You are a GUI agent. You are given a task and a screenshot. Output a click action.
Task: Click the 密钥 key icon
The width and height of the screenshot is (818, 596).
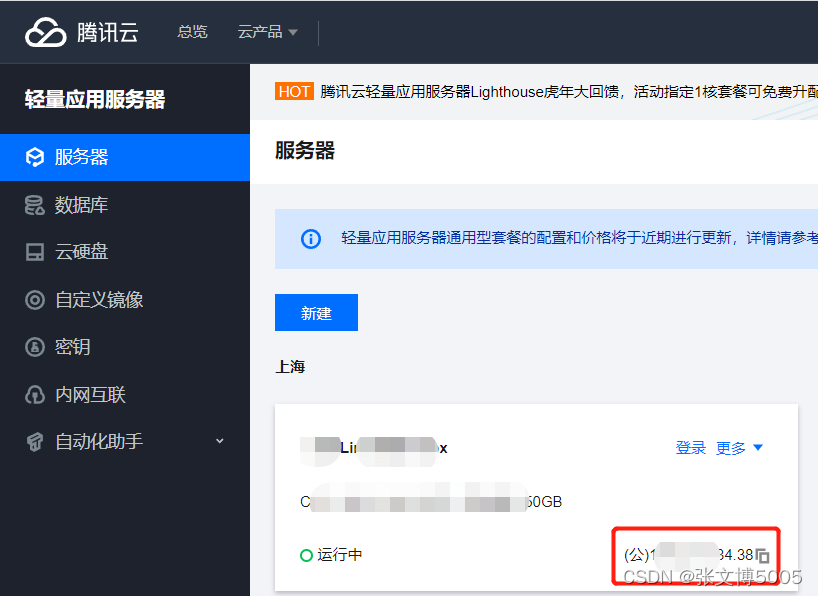point(35,347)
